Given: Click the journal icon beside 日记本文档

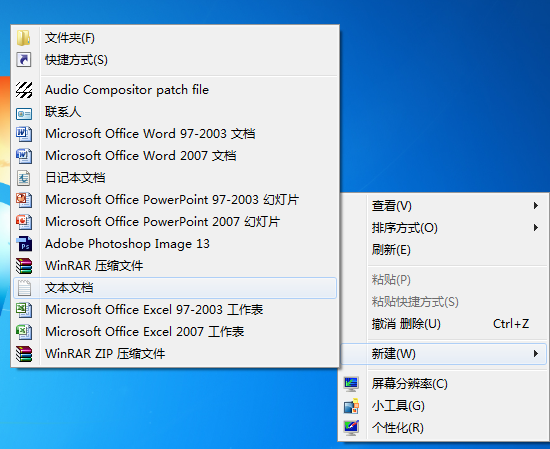Looking at the screenshot, I should pos(24,178).
